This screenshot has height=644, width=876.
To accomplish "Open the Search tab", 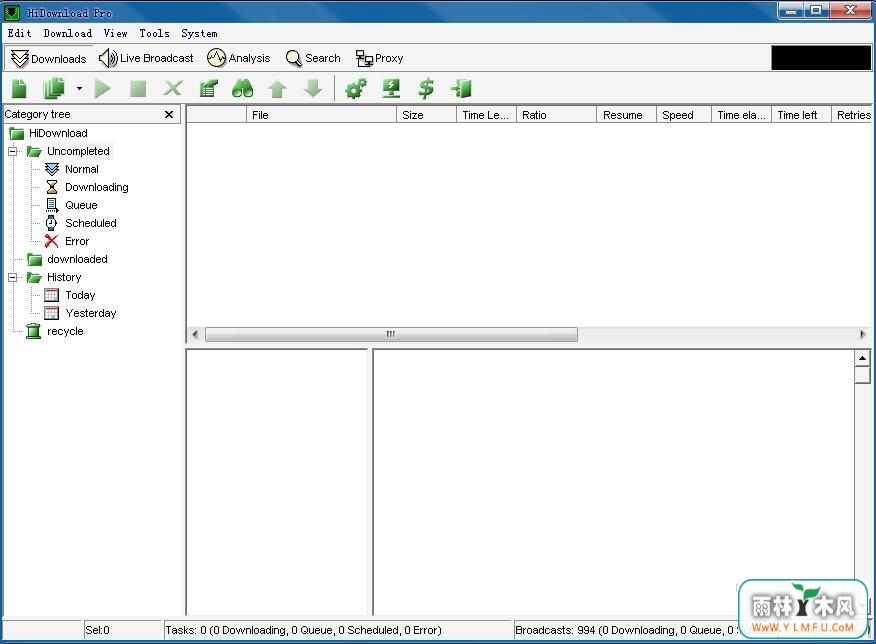I will point(313,58).
